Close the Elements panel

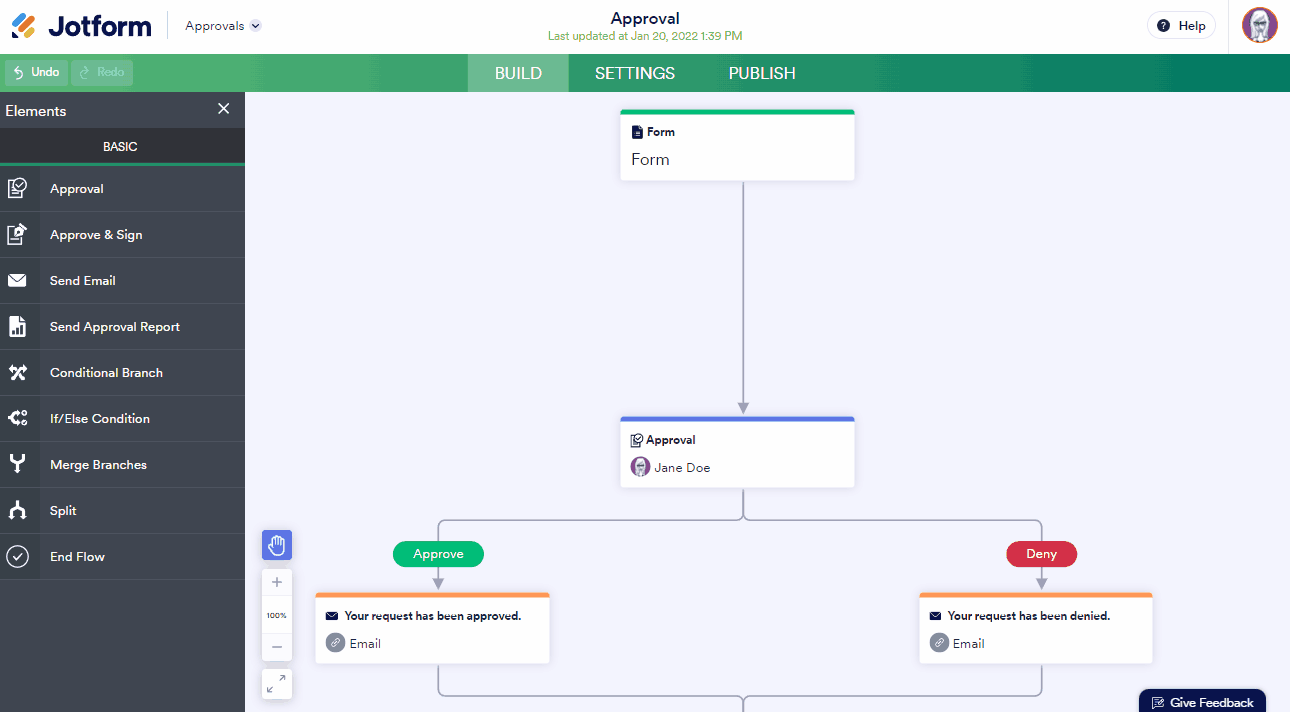tap(224, 109)
